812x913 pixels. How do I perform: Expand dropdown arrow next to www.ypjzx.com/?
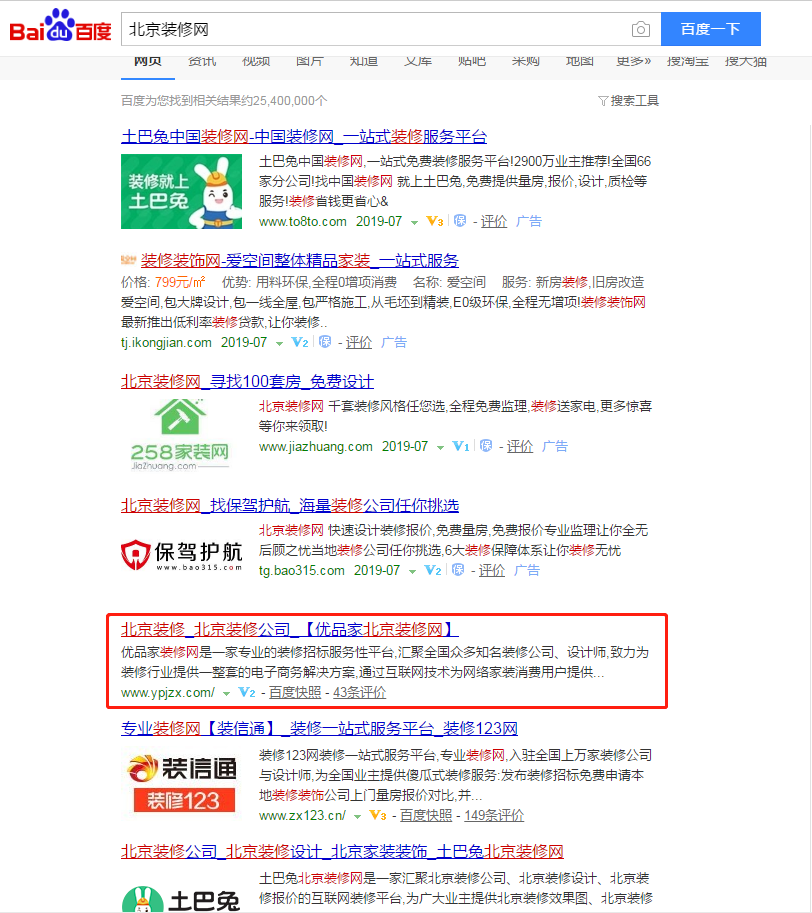point(226,693)
